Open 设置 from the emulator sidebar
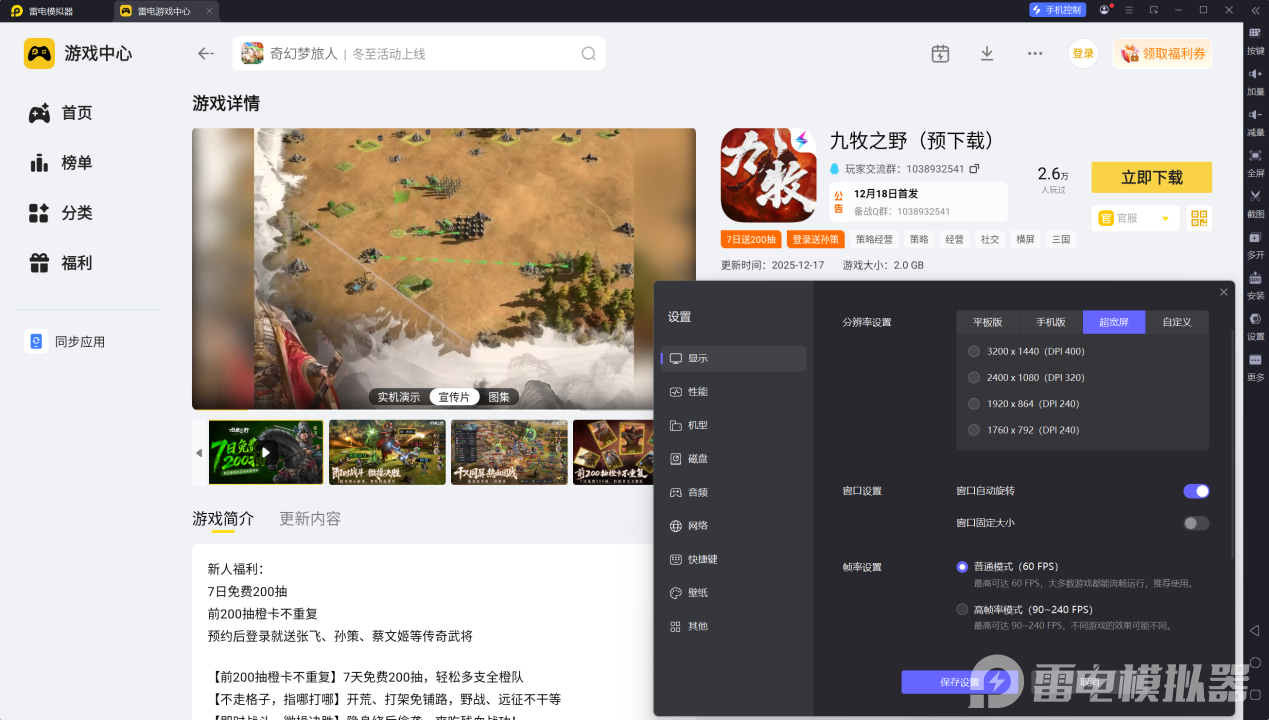The width and height of the screenshot is (1269, 720). tap(1255, 326)
